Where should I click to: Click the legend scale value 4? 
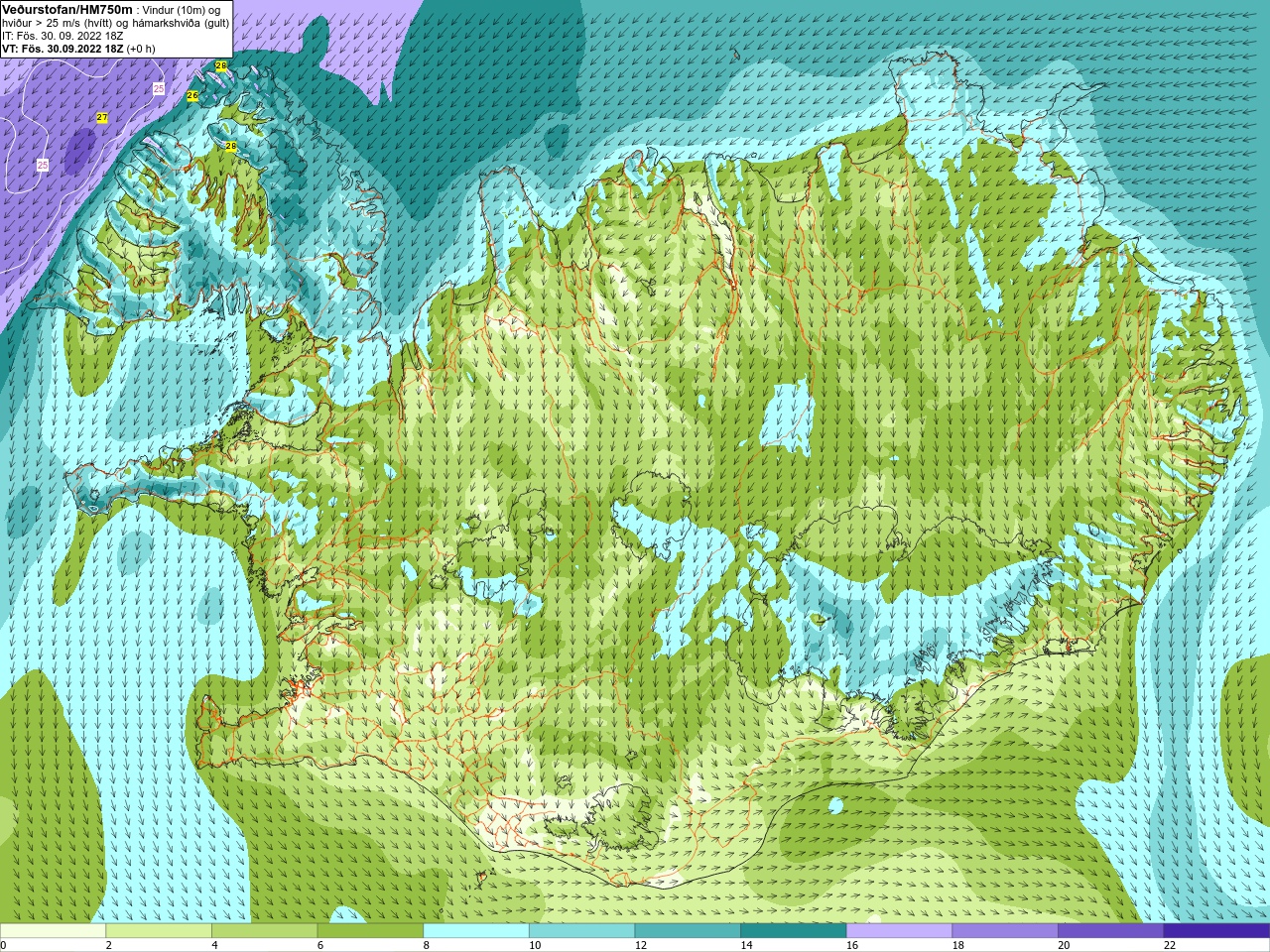point(214,945)
